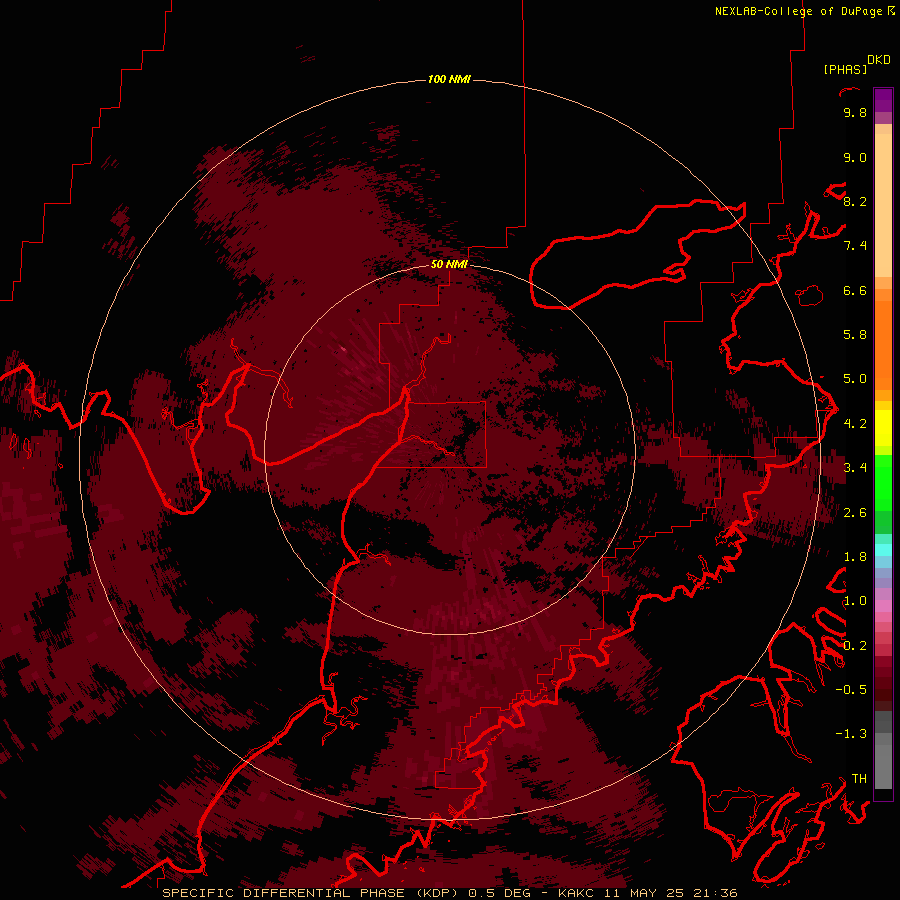Click the 7.4 scale value
Image resolution: width=900 pixels, height=900 pixels.
pos(855,246)
